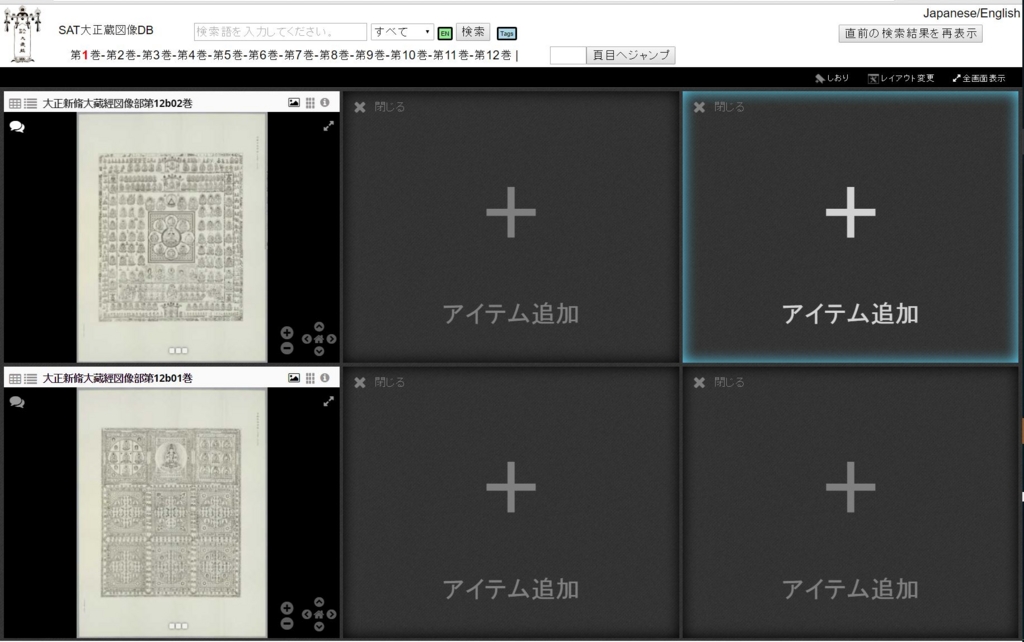
Task: Go to volume 第12巻
Action: [493, 56]
